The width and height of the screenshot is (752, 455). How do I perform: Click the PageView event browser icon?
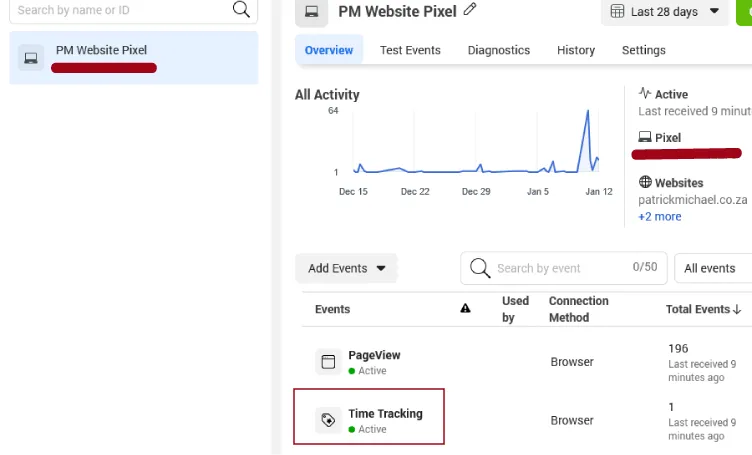[x=329, y=362]
